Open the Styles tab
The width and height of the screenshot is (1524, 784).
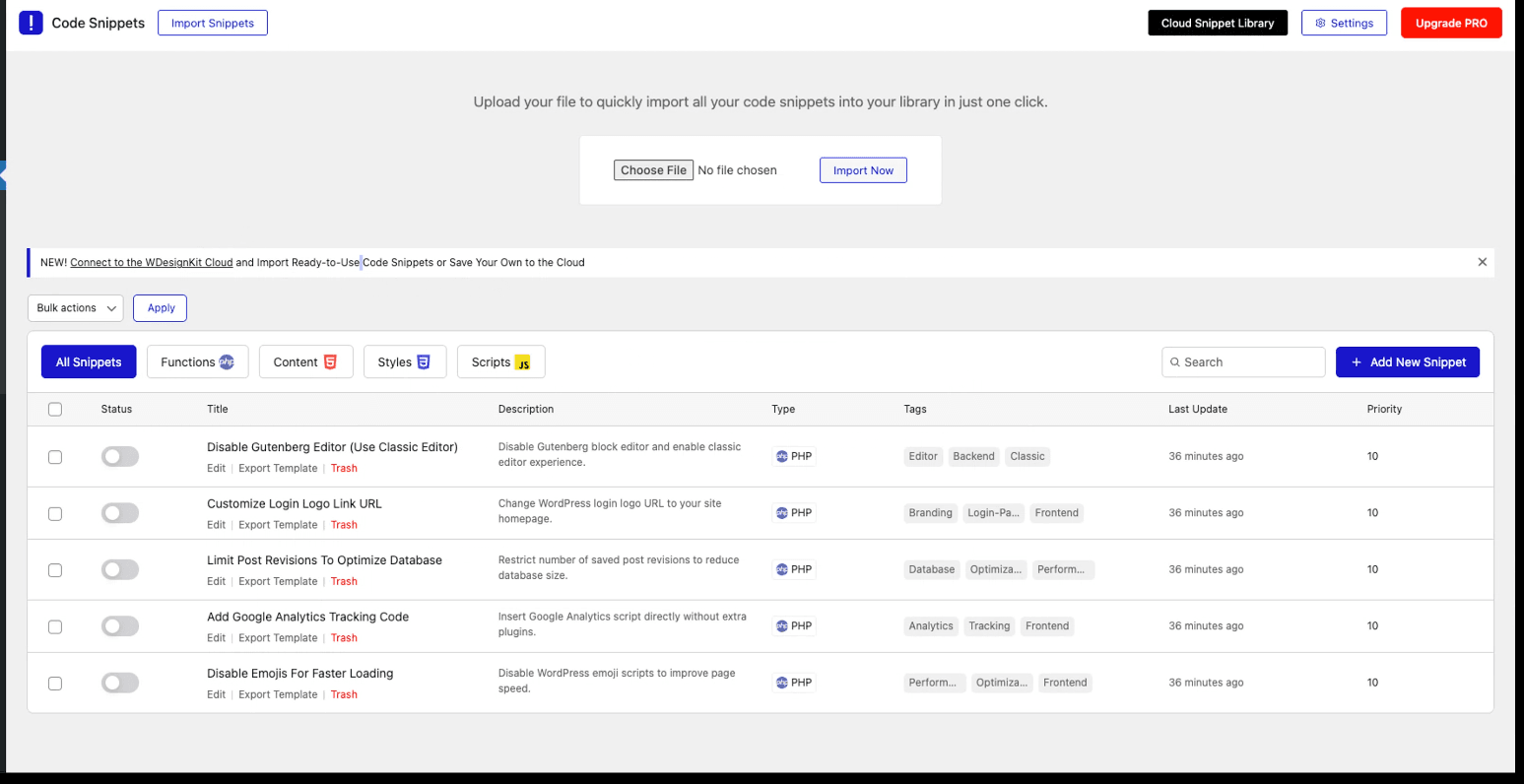point(404,361)
